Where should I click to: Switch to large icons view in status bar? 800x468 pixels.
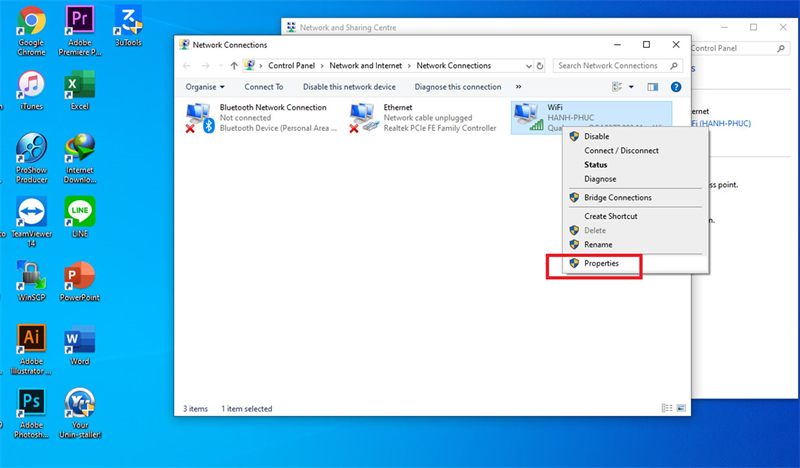(681, 408)
